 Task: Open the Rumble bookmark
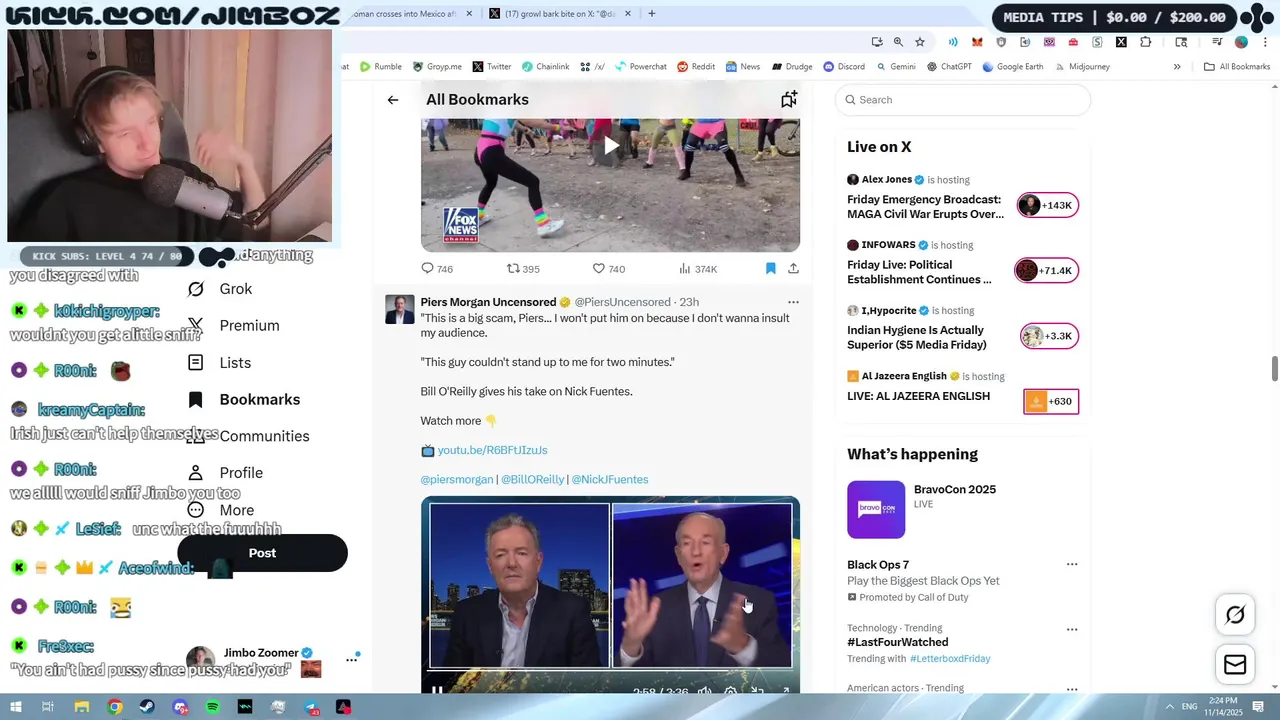pyautogui.click(x=381, y=67)
